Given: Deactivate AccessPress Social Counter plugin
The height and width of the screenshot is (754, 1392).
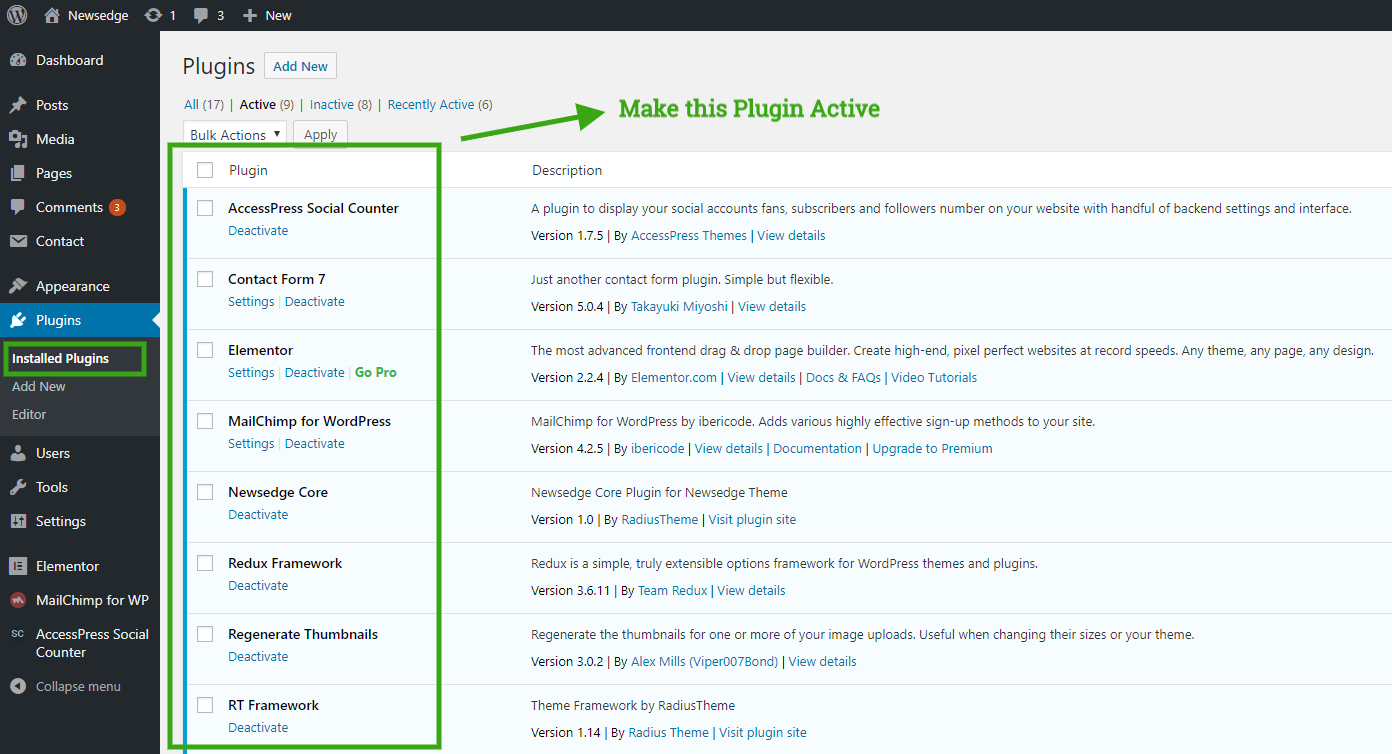Looking at the screenshot, I should (x=258, y=230).
